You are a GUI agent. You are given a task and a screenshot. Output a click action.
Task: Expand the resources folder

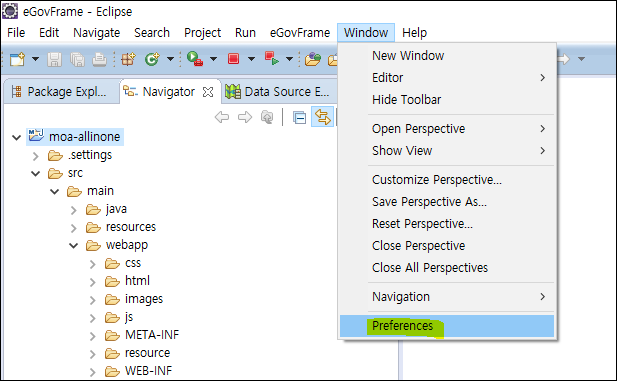(x=74, y=228)
